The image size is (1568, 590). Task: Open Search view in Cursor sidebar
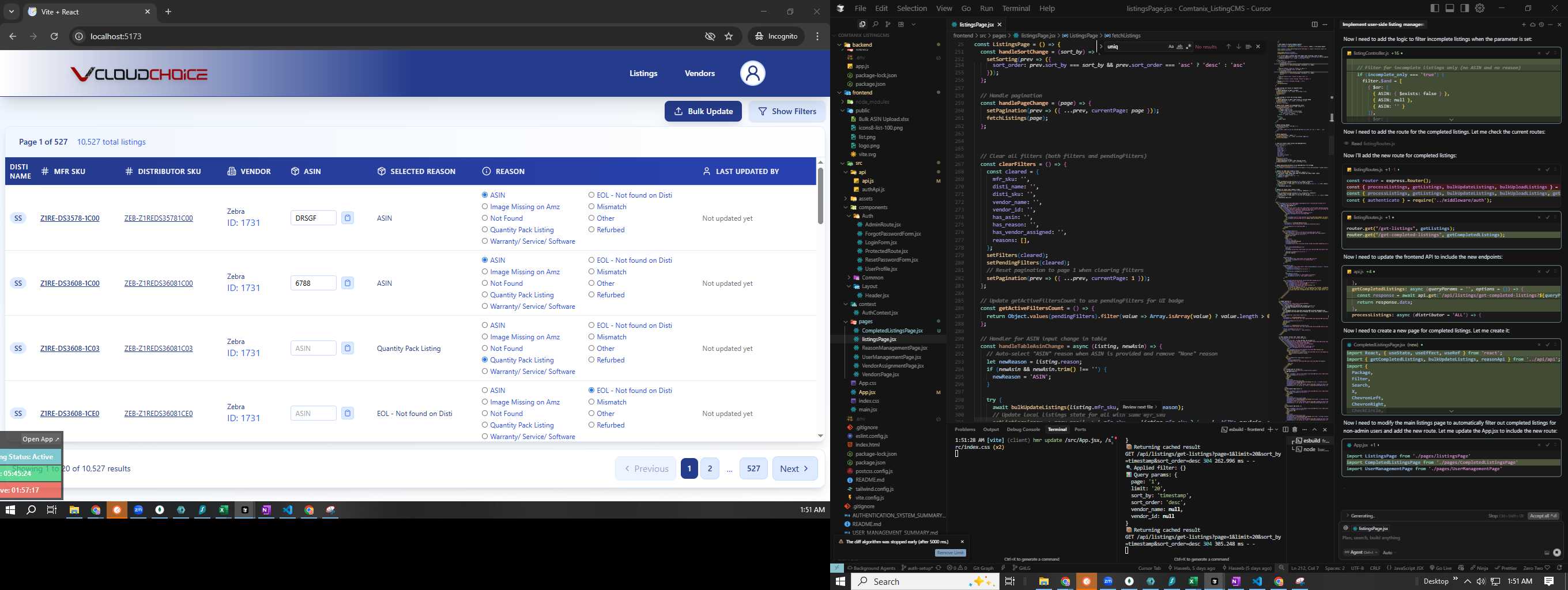click(875, 24)
